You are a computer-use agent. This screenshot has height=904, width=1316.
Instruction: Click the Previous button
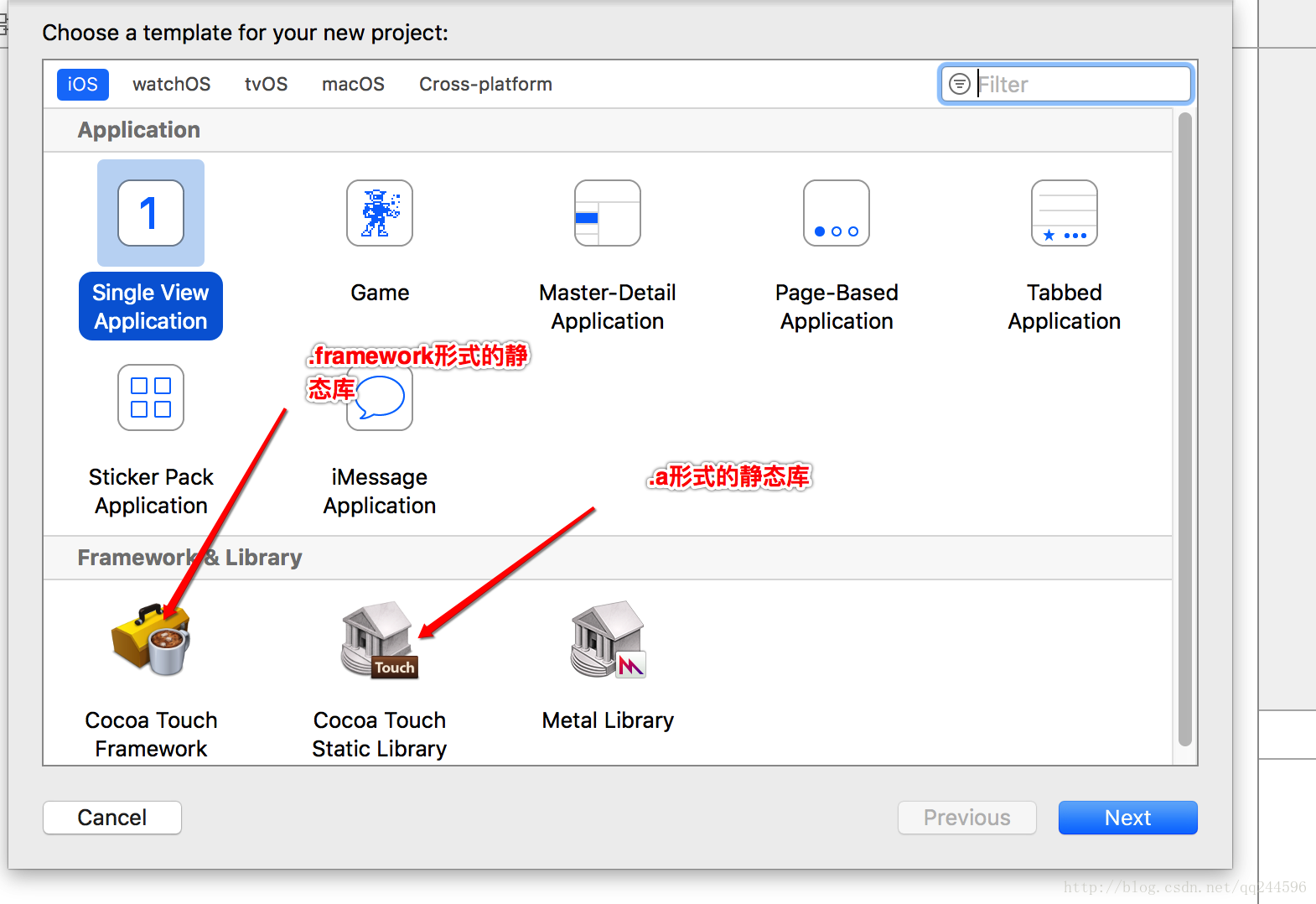[x=967, y=818]
